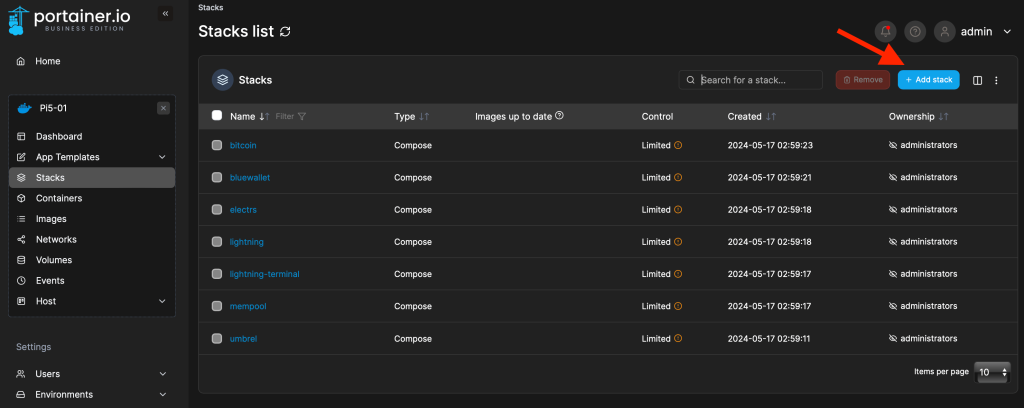This screenshot has height=408, width=1024.
Task: Click the refresh icon beside Stacks list
Action: (286, 32)
